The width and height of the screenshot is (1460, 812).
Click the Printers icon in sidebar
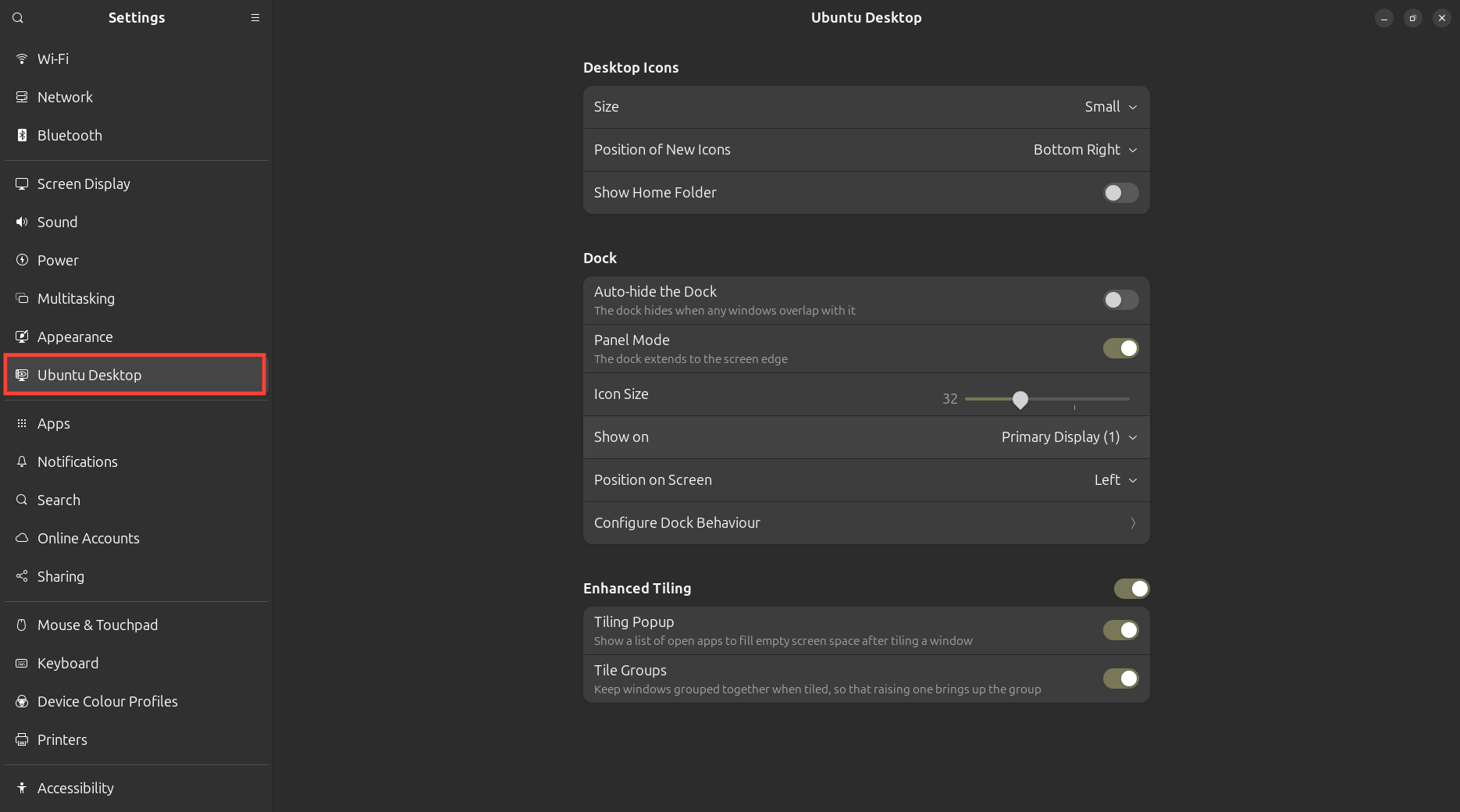[x=22, y=740]
